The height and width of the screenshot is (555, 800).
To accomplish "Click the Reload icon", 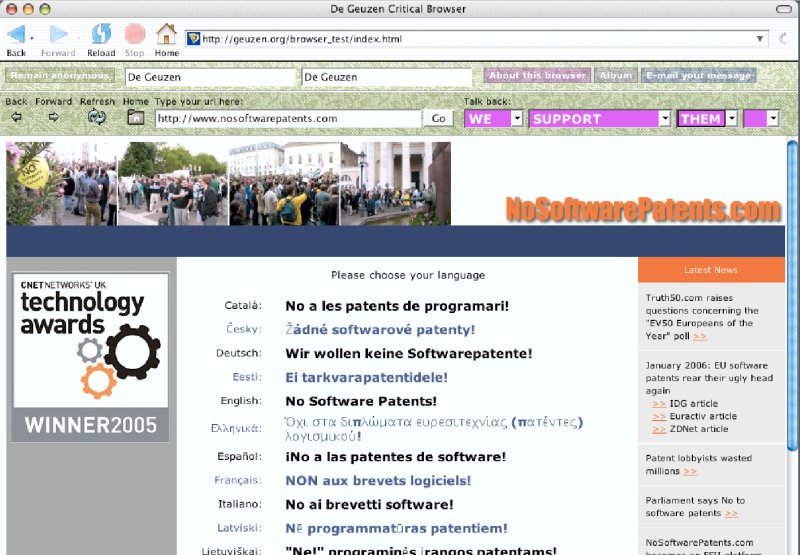I will pyautogui.click(x=101, y=34).
